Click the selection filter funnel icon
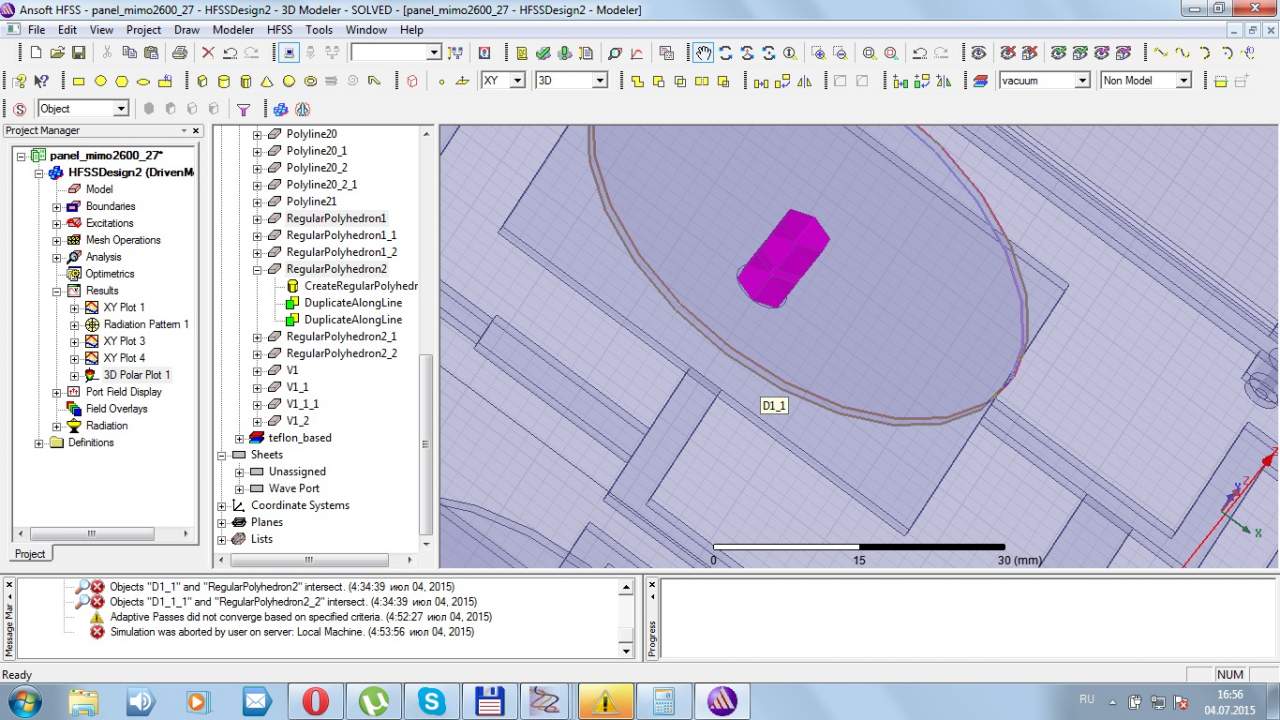This screenshot has height=720, width=1280. [243, 109]
